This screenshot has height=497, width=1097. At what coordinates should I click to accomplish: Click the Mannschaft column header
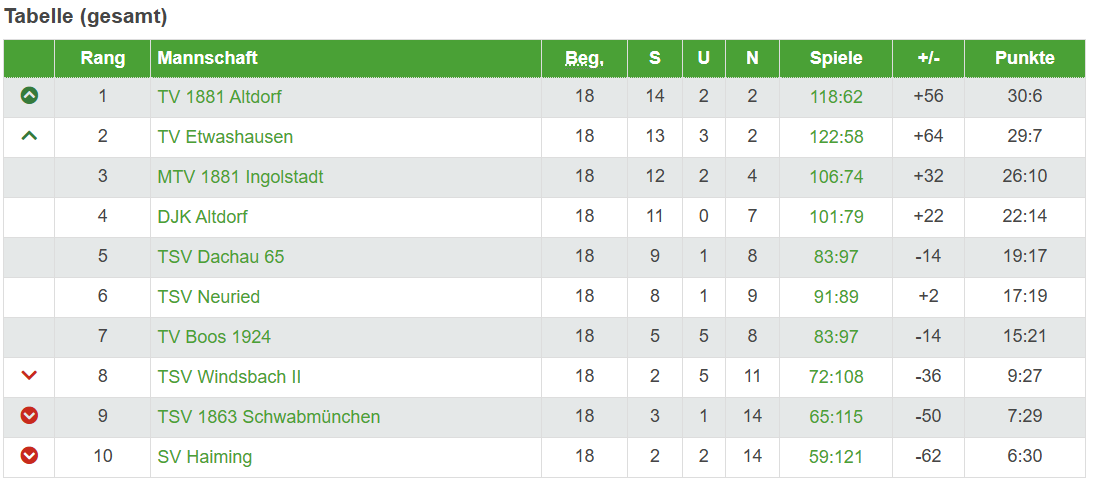coord(207,58)
